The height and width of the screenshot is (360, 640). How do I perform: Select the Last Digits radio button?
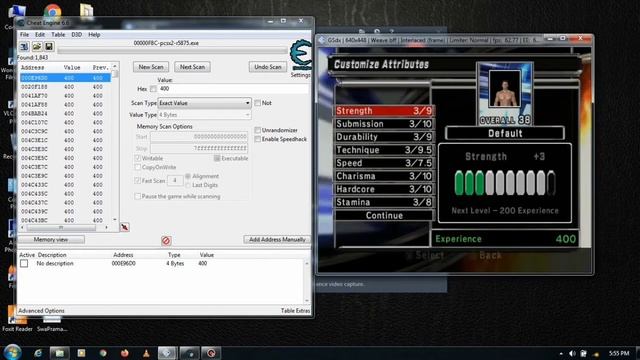pyautogui.click(x=188, y=185)
